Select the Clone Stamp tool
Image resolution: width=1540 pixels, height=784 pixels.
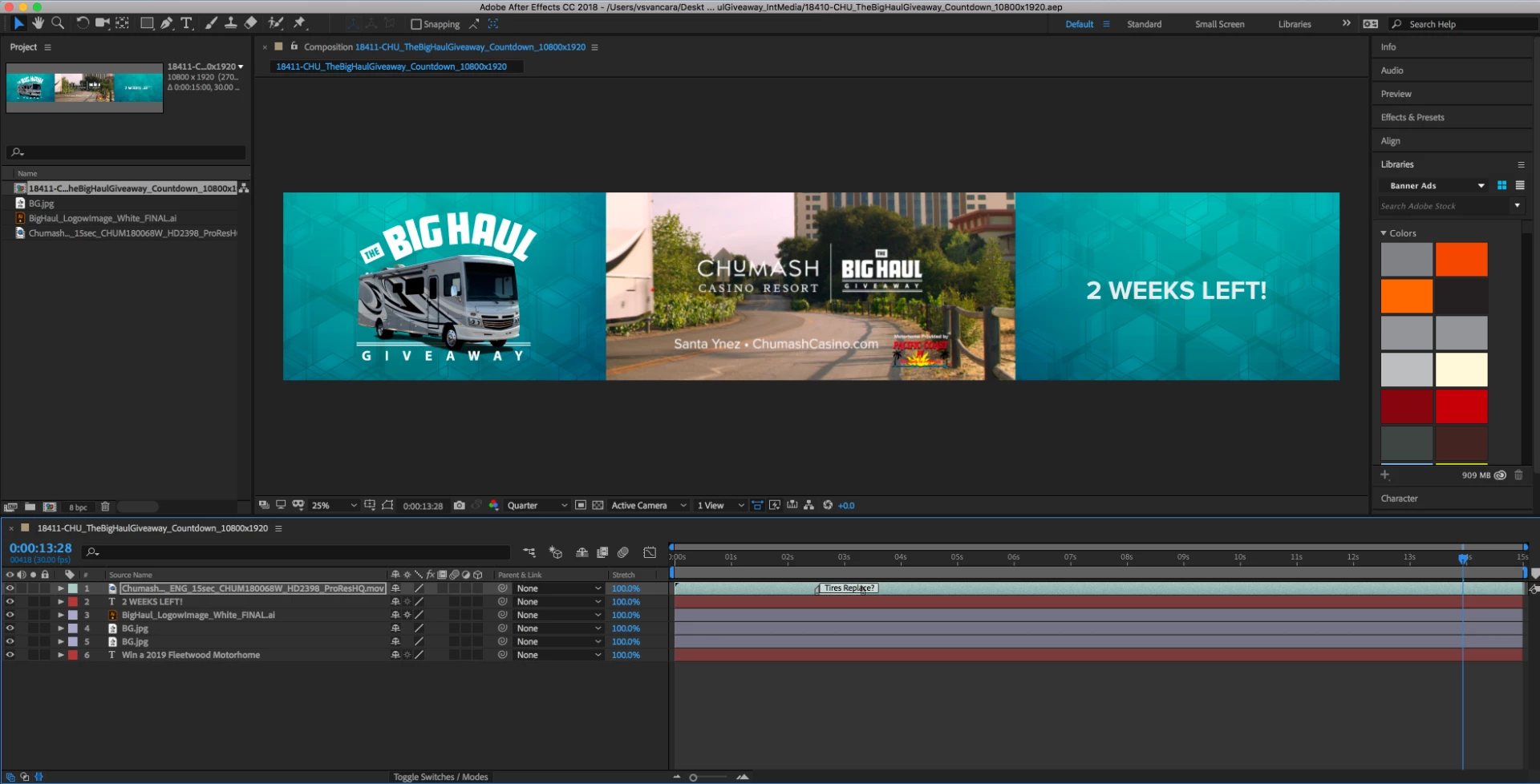(x=230, y=23)
